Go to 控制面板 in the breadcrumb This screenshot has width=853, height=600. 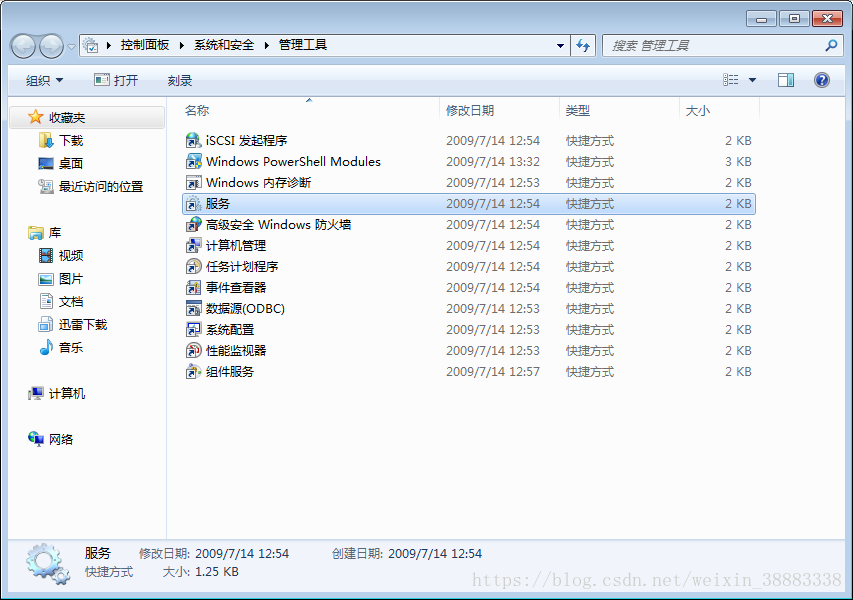[145, 45]
